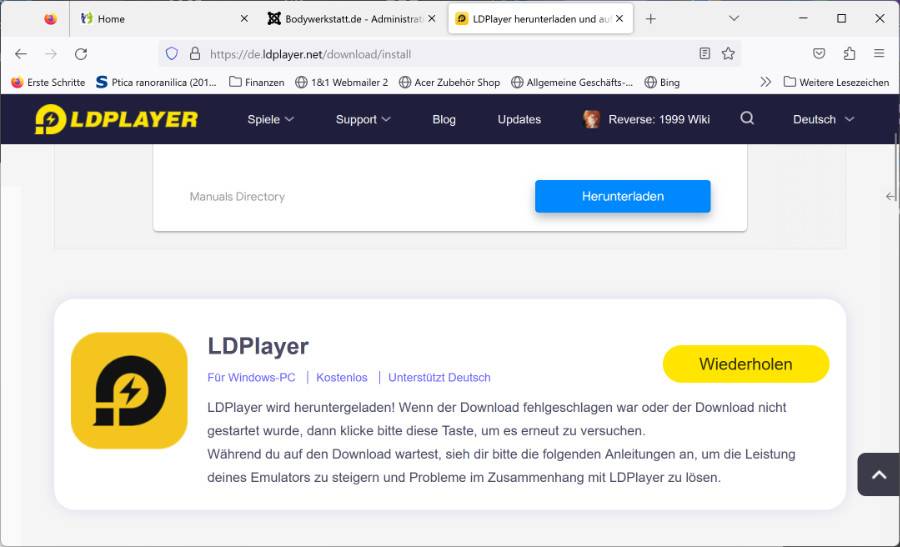Open the Reverse: 1999 Wiki link
Screen dimensions: 900x547
[659, 119]
